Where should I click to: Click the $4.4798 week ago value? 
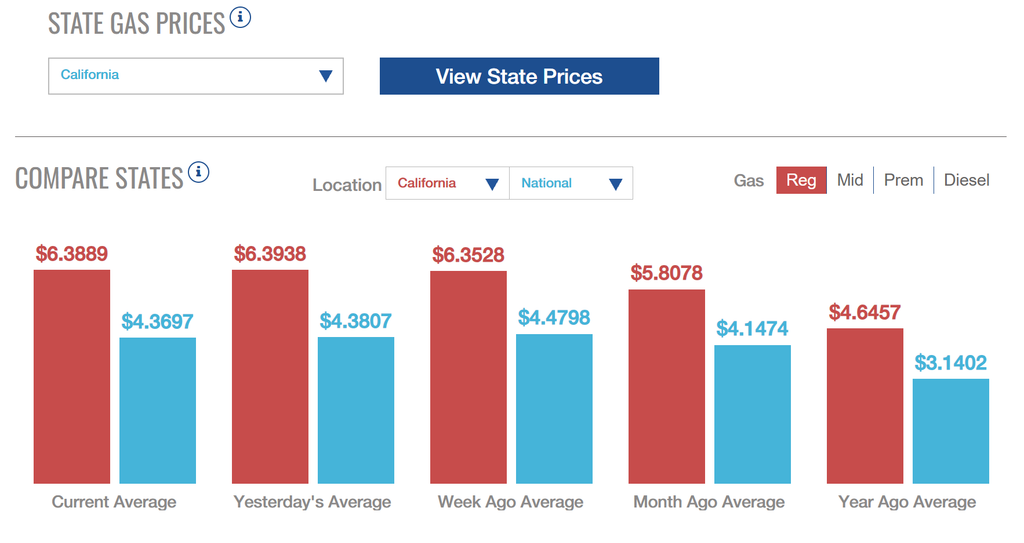[x=554, y=318]
